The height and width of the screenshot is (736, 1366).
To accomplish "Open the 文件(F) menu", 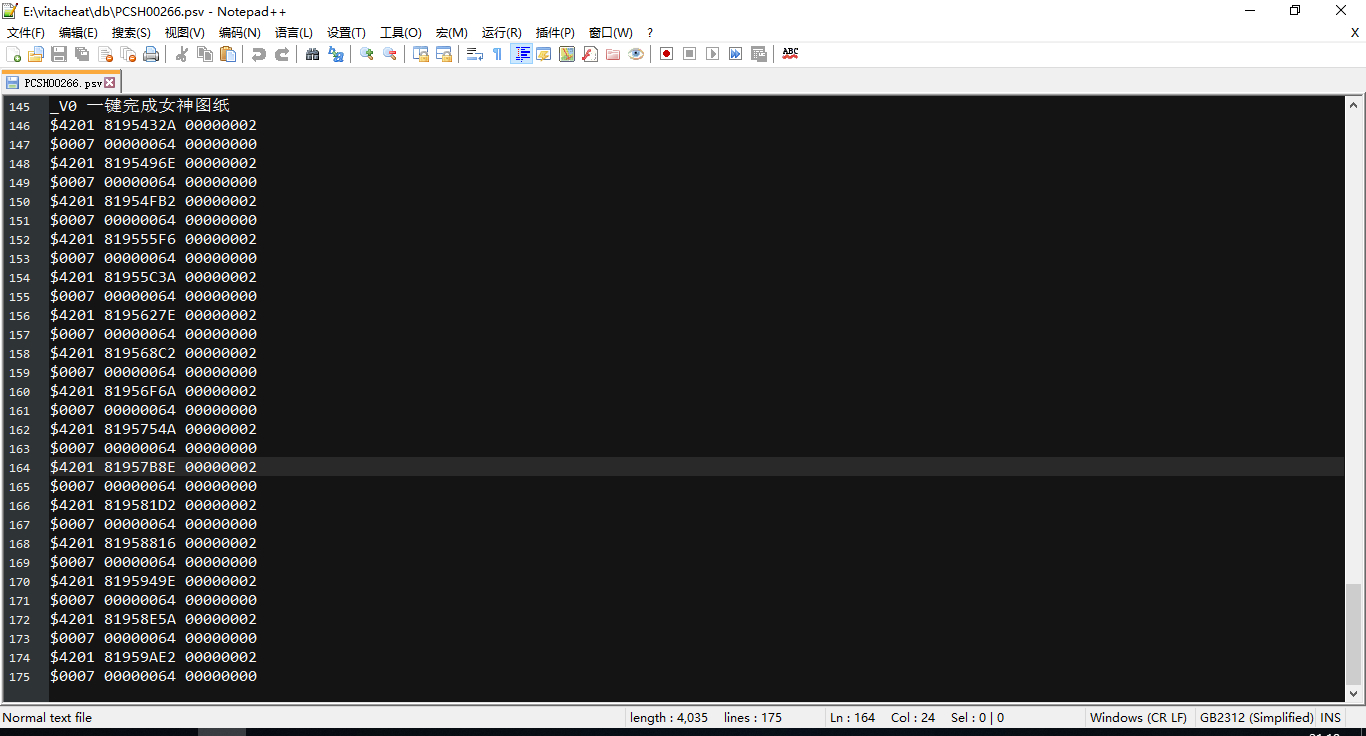I will (x=26, y=33).
